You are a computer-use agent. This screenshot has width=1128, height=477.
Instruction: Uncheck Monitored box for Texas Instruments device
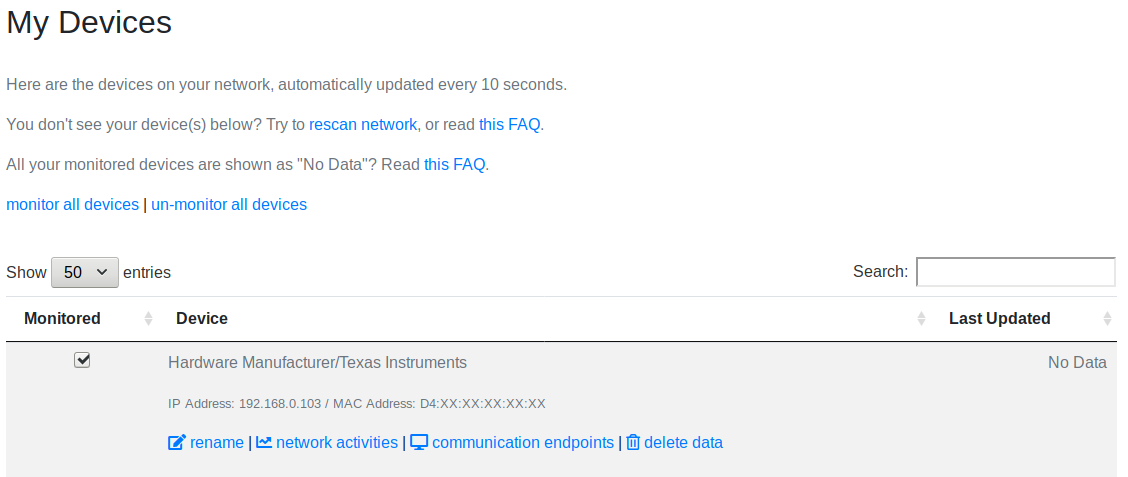82,360
